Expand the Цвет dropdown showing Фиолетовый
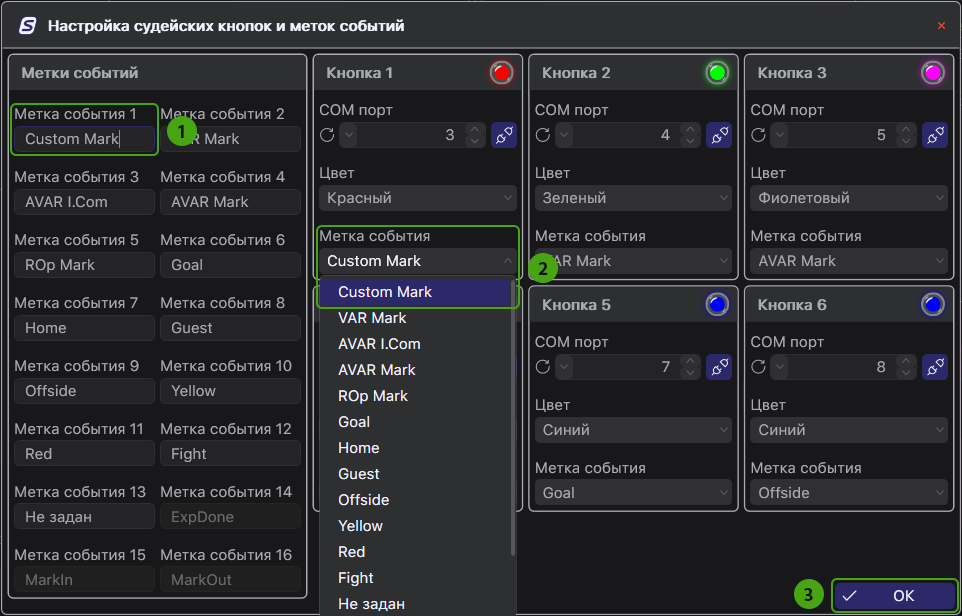The width and height of the screenshot is (962, 616). coord(848,198)
